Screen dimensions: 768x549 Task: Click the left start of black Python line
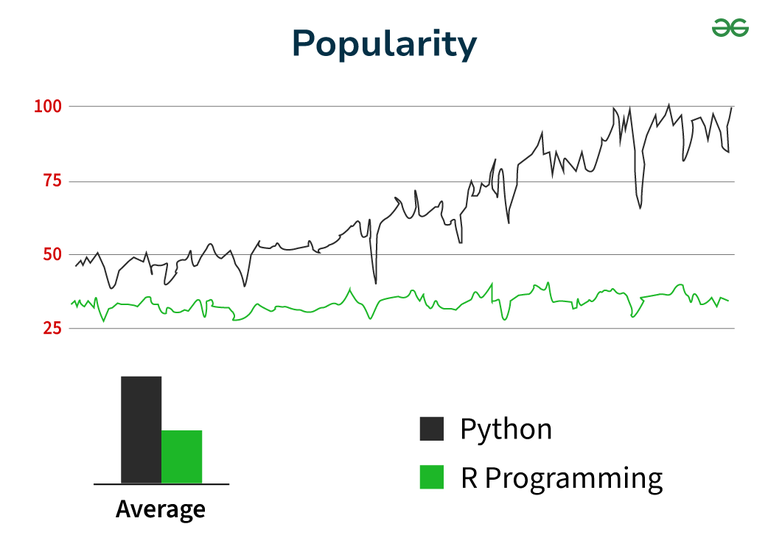(x=76, y=265)
